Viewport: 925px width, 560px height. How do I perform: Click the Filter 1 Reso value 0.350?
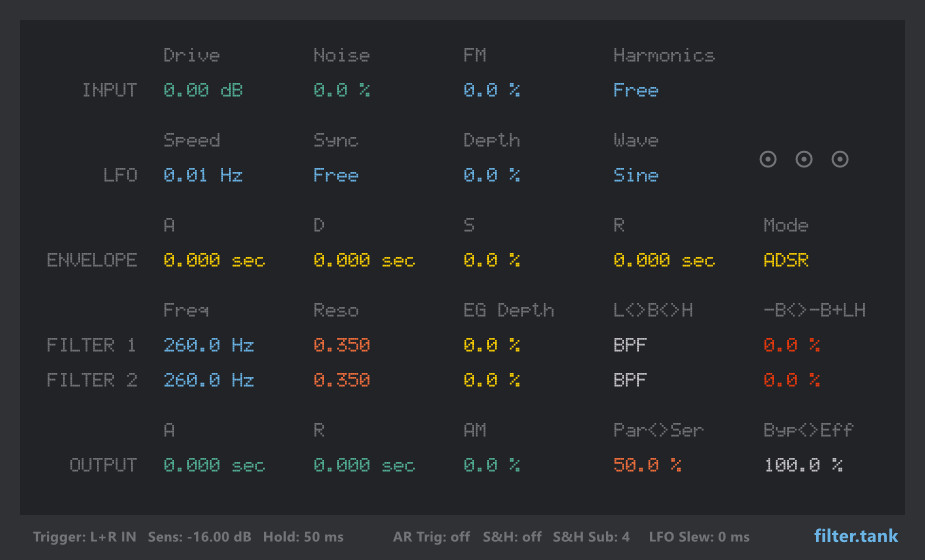342,345
